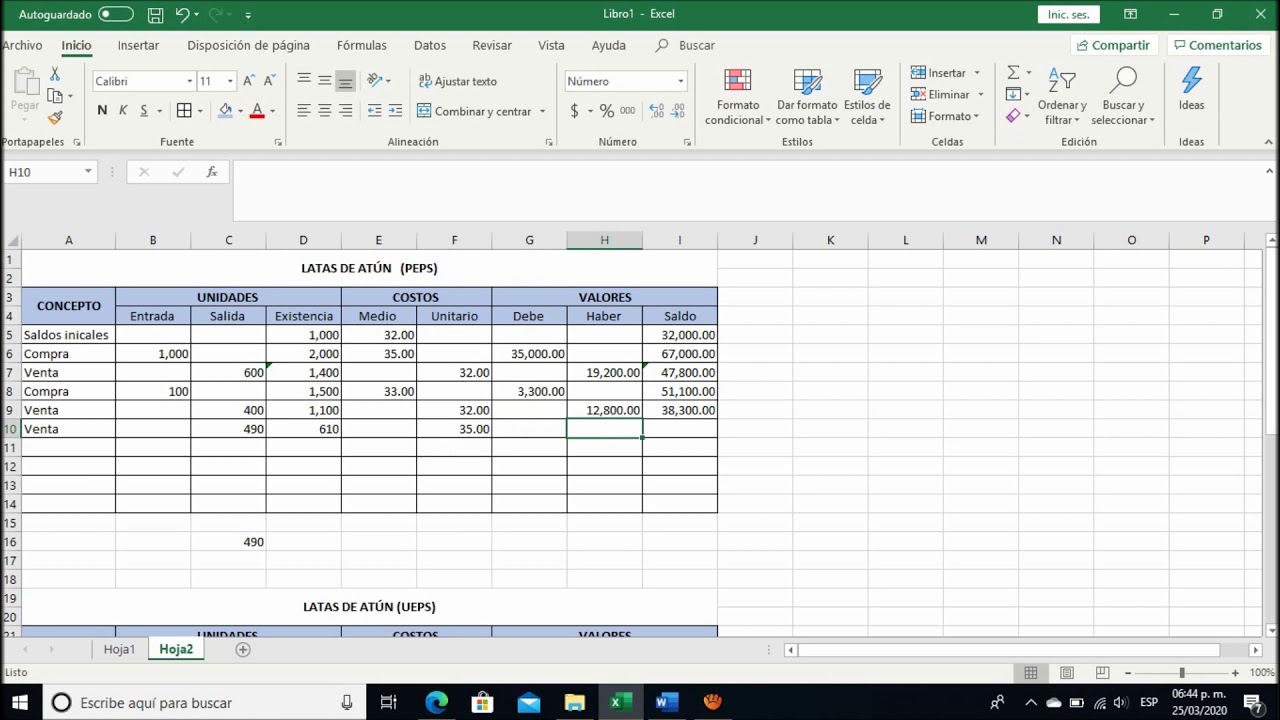The image size is (1280, 720).
Task: Switch to Page Layout view in status bar
Action: point(1067,673)
